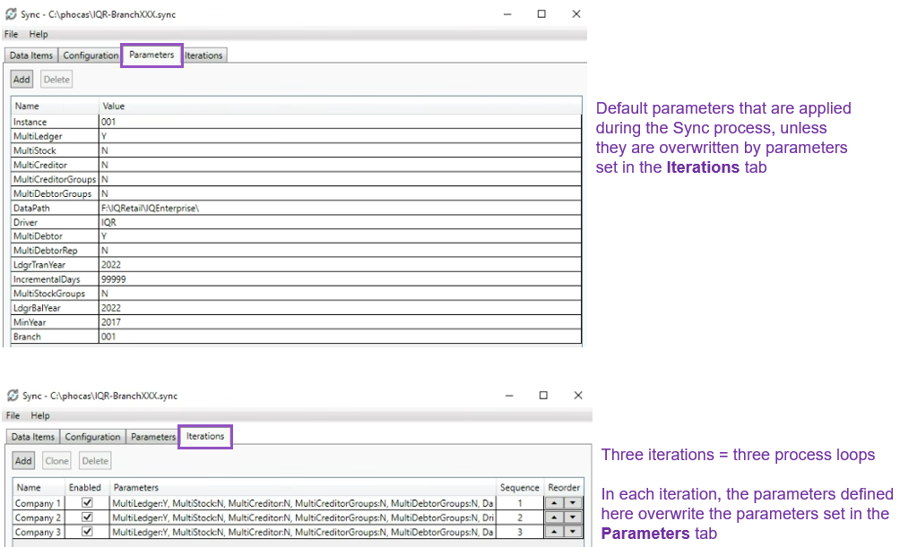Disable the Company 1 iteration checkbox
900x547 pixels.
[x=86, y=503]
